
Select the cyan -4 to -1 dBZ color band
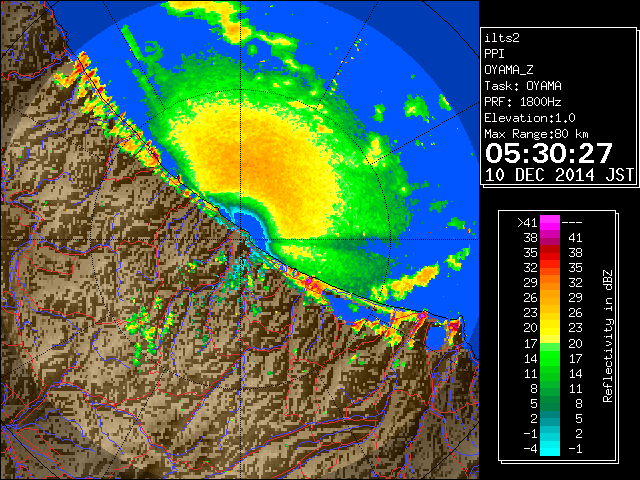(550, 448)
